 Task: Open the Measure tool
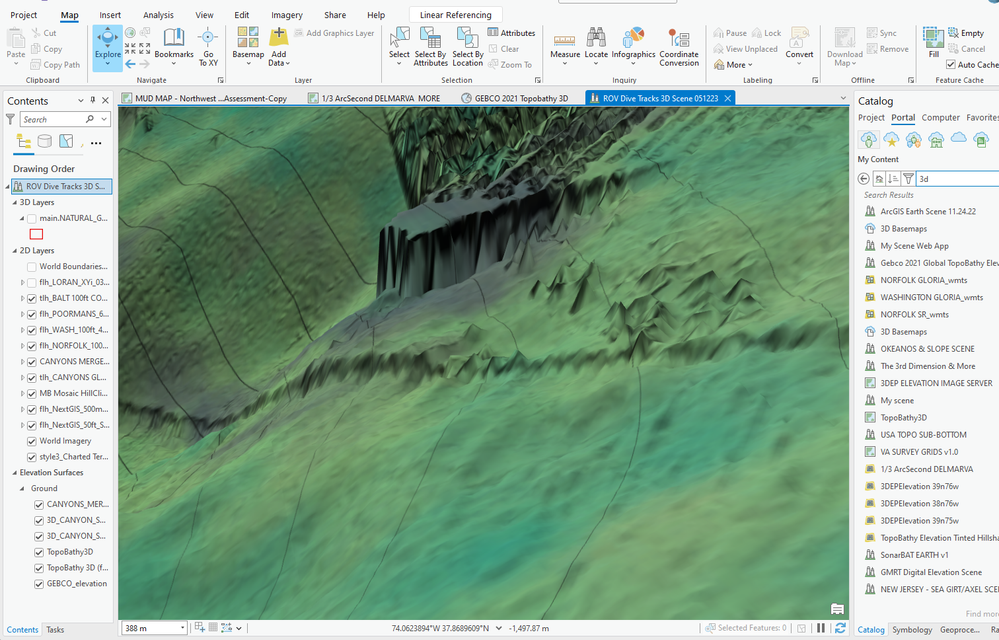[x=565, y=44]
